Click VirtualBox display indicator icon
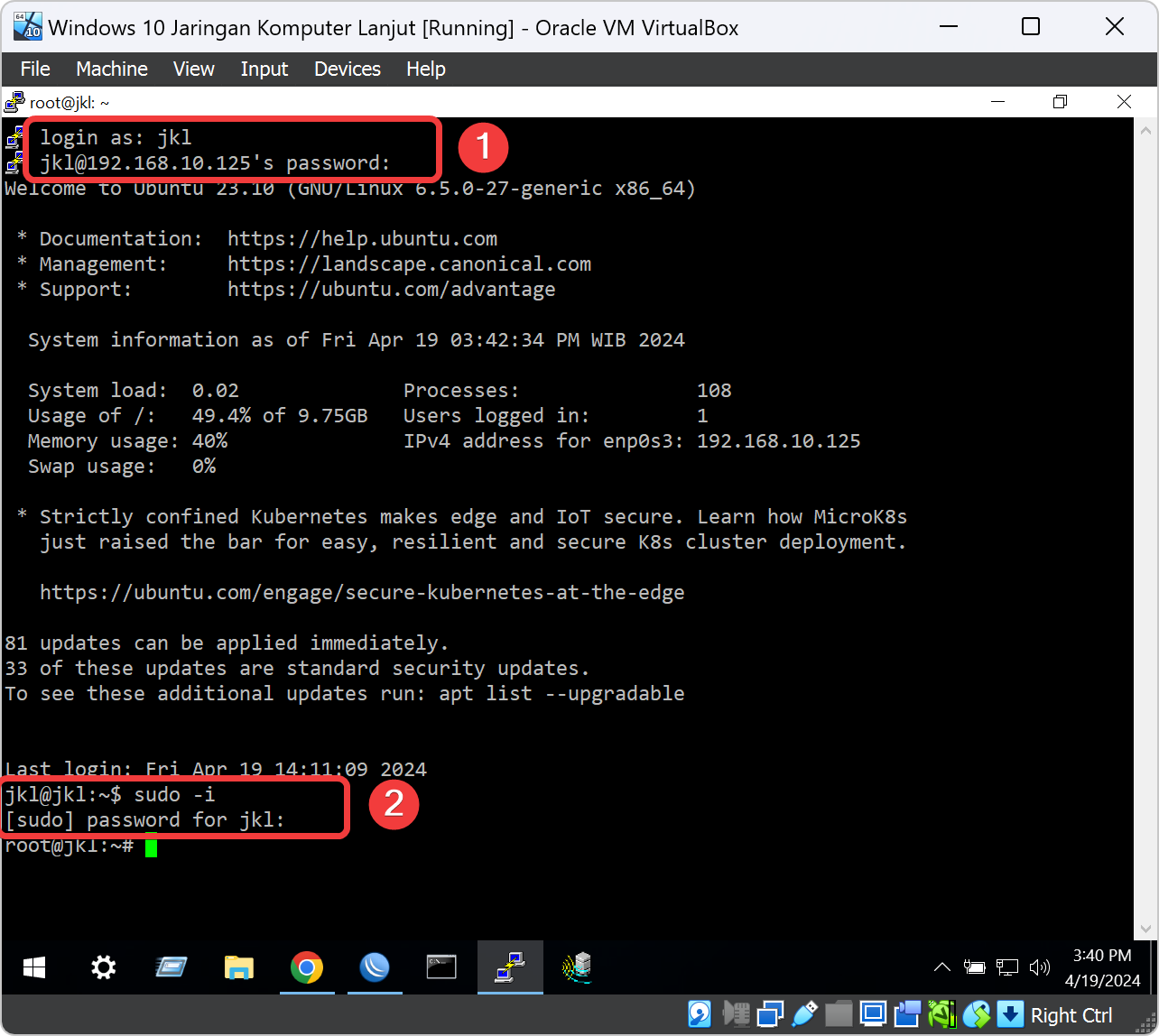This screenshot has height=1036, width=1159. (874, 1014)
